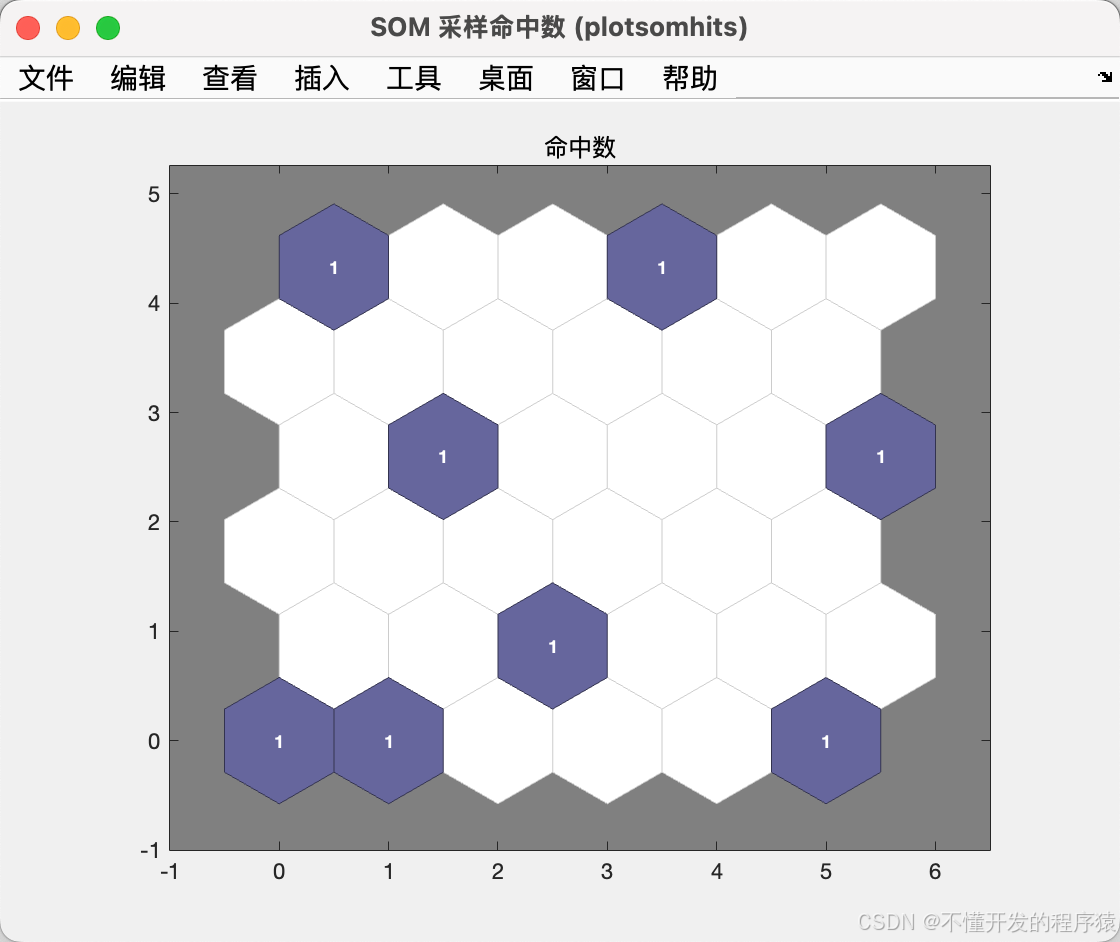Screen dimensions: 1120x942
Task: Open the 编辑 menu
Action: [x=137, y=79]
